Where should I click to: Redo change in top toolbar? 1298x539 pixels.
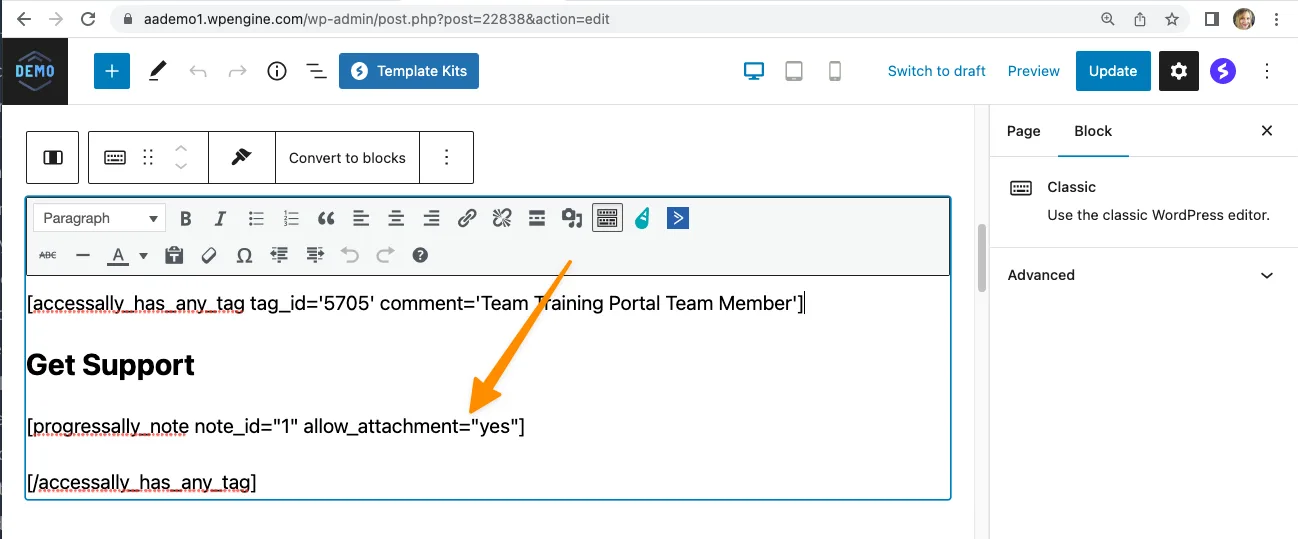pyautogui.click(x=238, y=71)
